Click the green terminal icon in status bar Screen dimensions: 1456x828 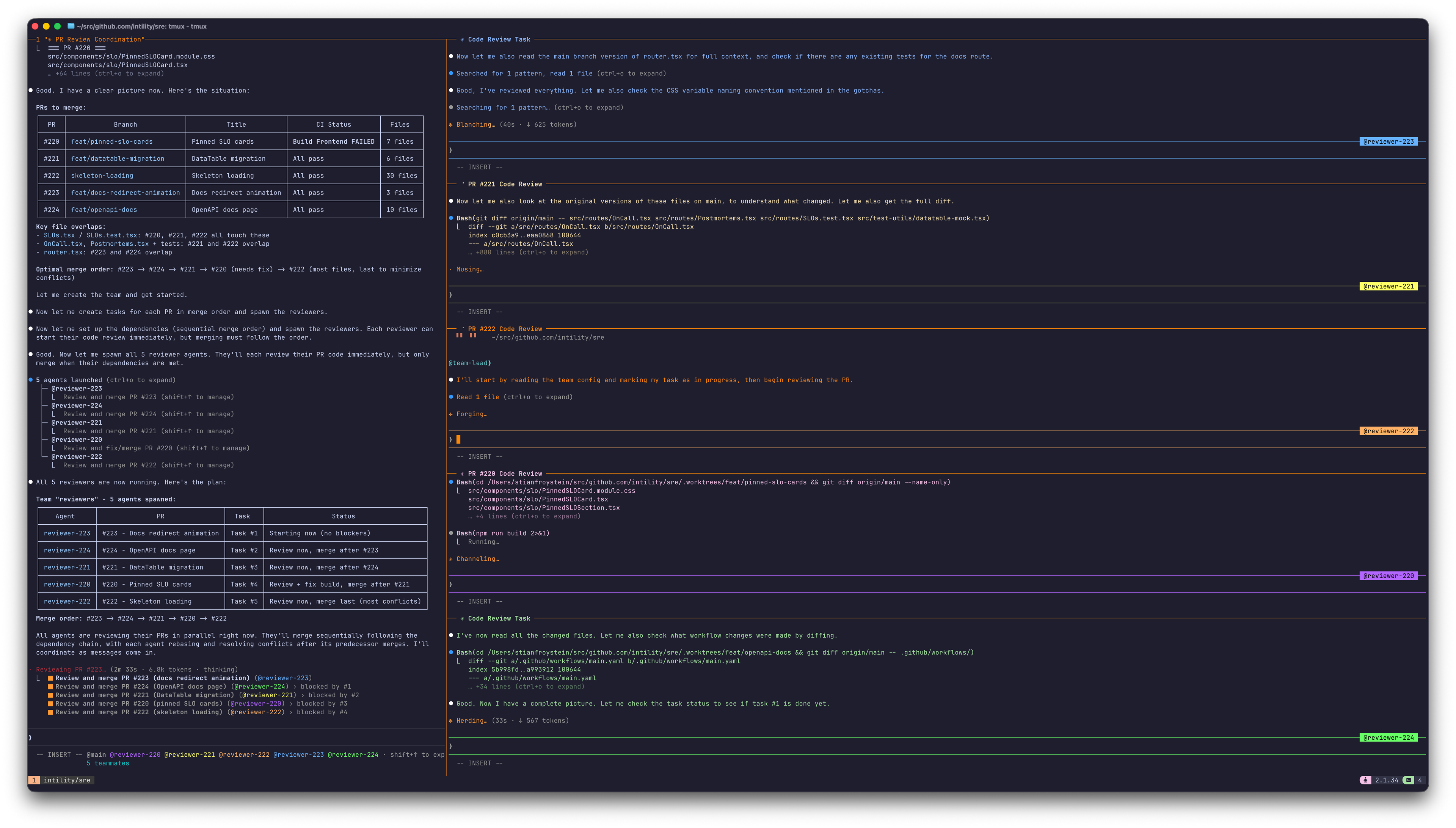[1408, 780]
